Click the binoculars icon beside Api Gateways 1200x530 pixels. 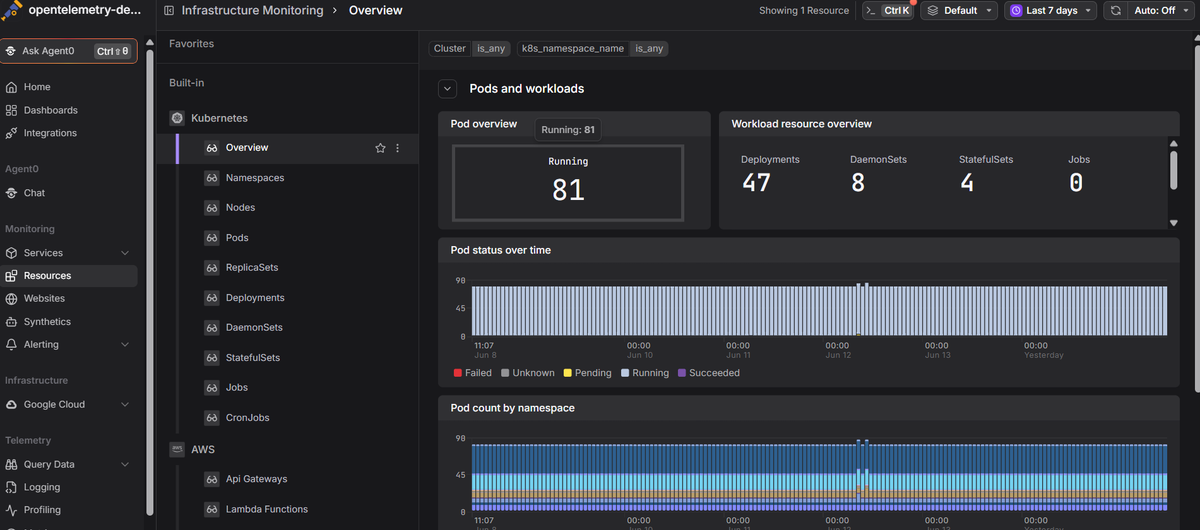pyautogui.click(x=212, y=480)
